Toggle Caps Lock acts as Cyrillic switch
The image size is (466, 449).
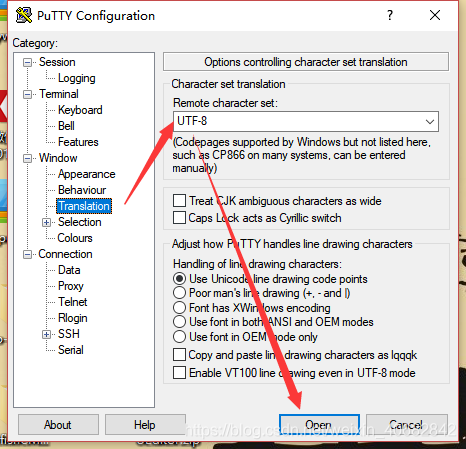pos(179,218)
